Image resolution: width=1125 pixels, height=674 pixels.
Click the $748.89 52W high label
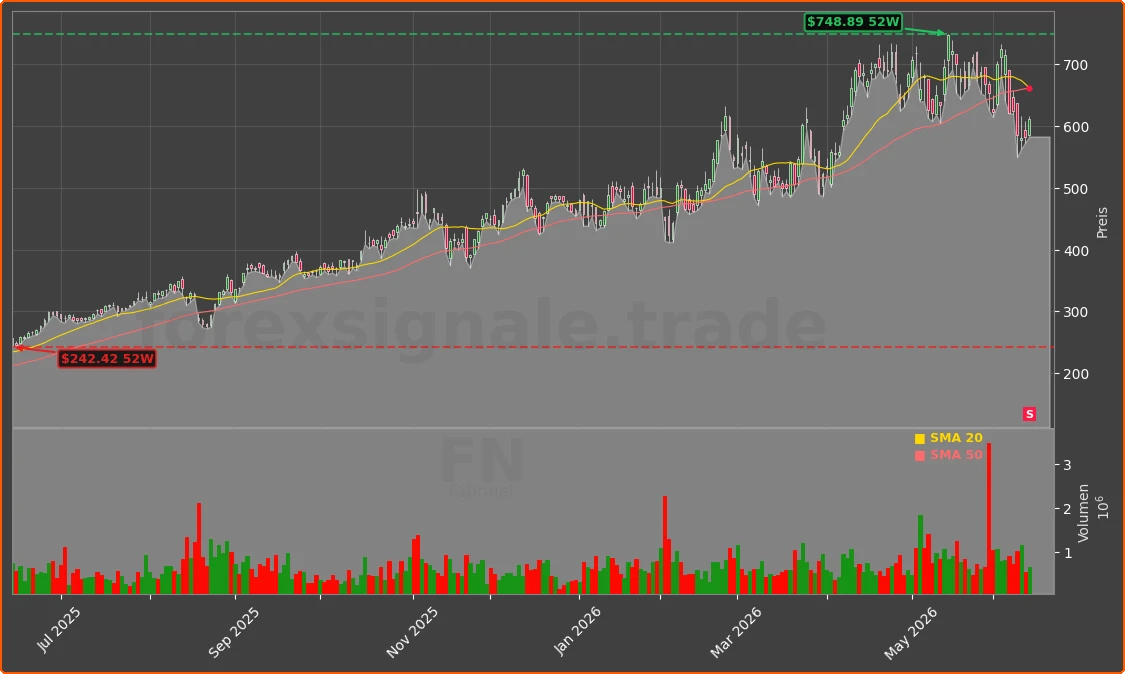click(853, 22)
